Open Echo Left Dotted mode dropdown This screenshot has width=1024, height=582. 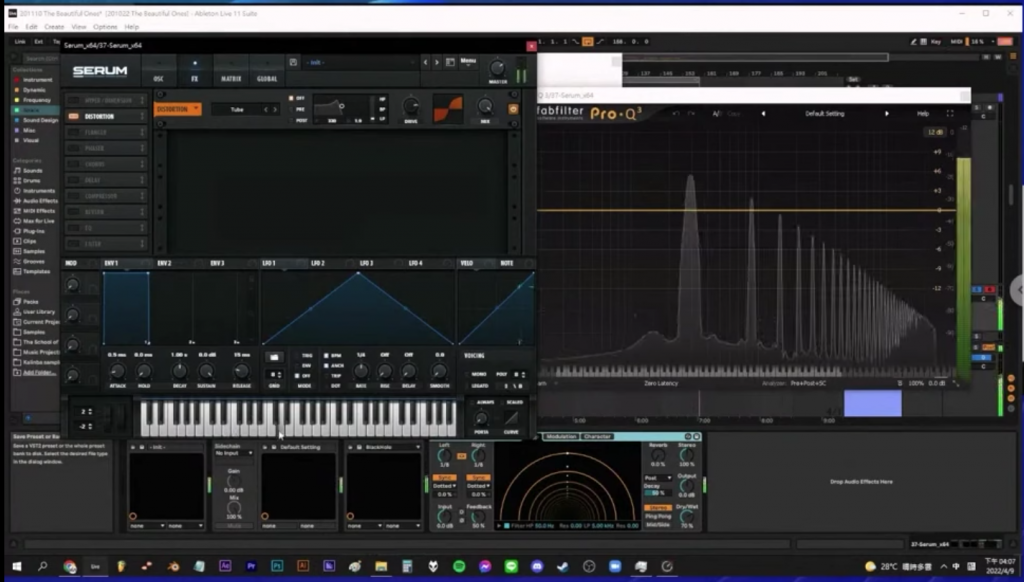(x=444, y=486)
